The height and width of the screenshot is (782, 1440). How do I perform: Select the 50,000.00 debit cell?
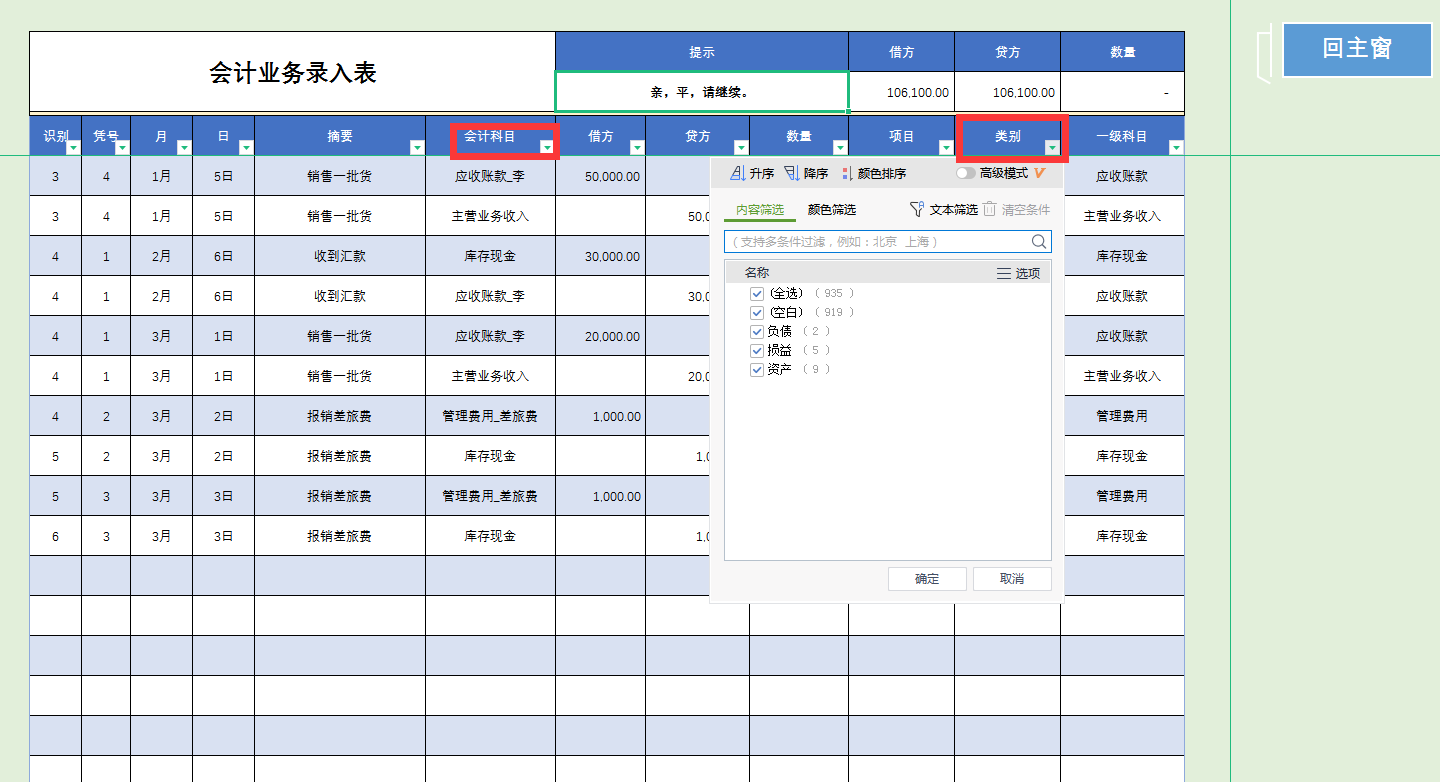(601, 176)
